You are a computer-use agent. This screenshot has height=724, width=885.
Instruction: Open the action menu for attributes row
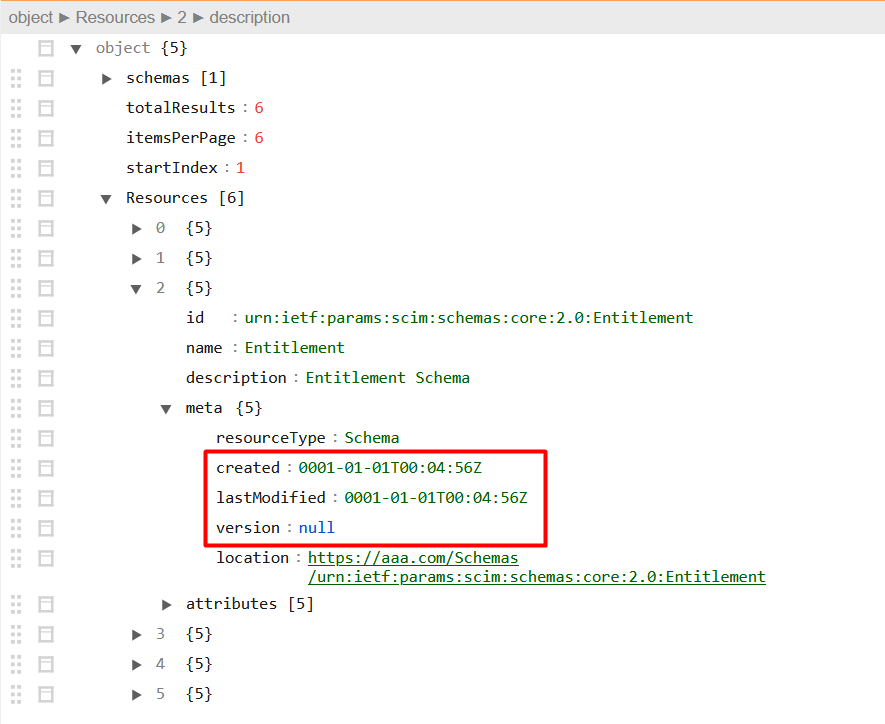[x=46, y=604]
